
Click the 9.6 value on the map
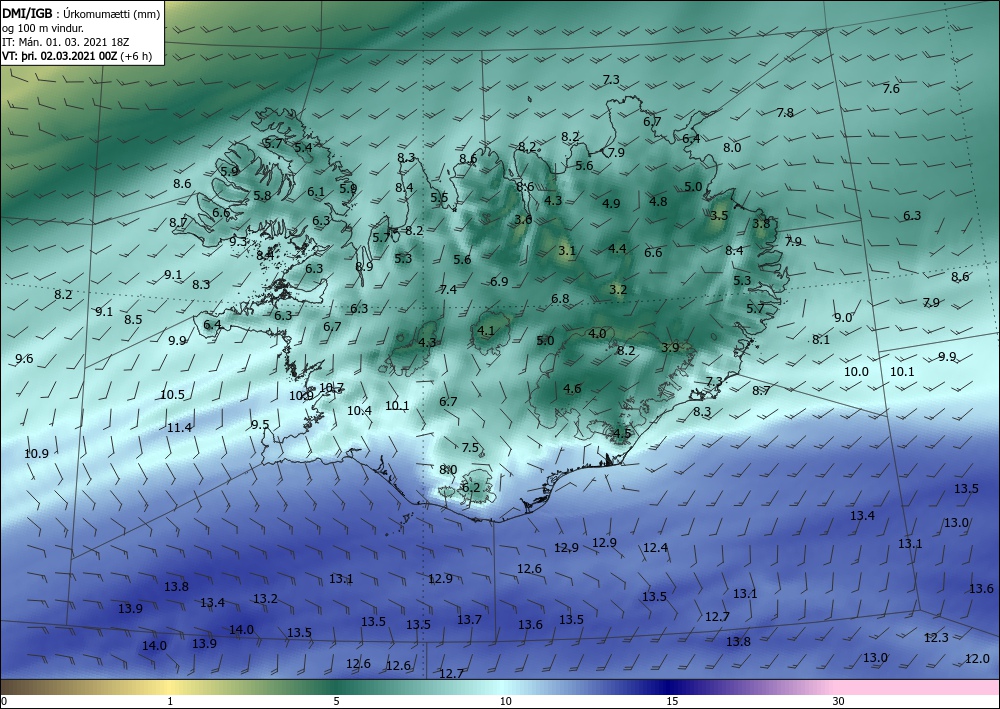pyautogui.click(x=24, y=359)
